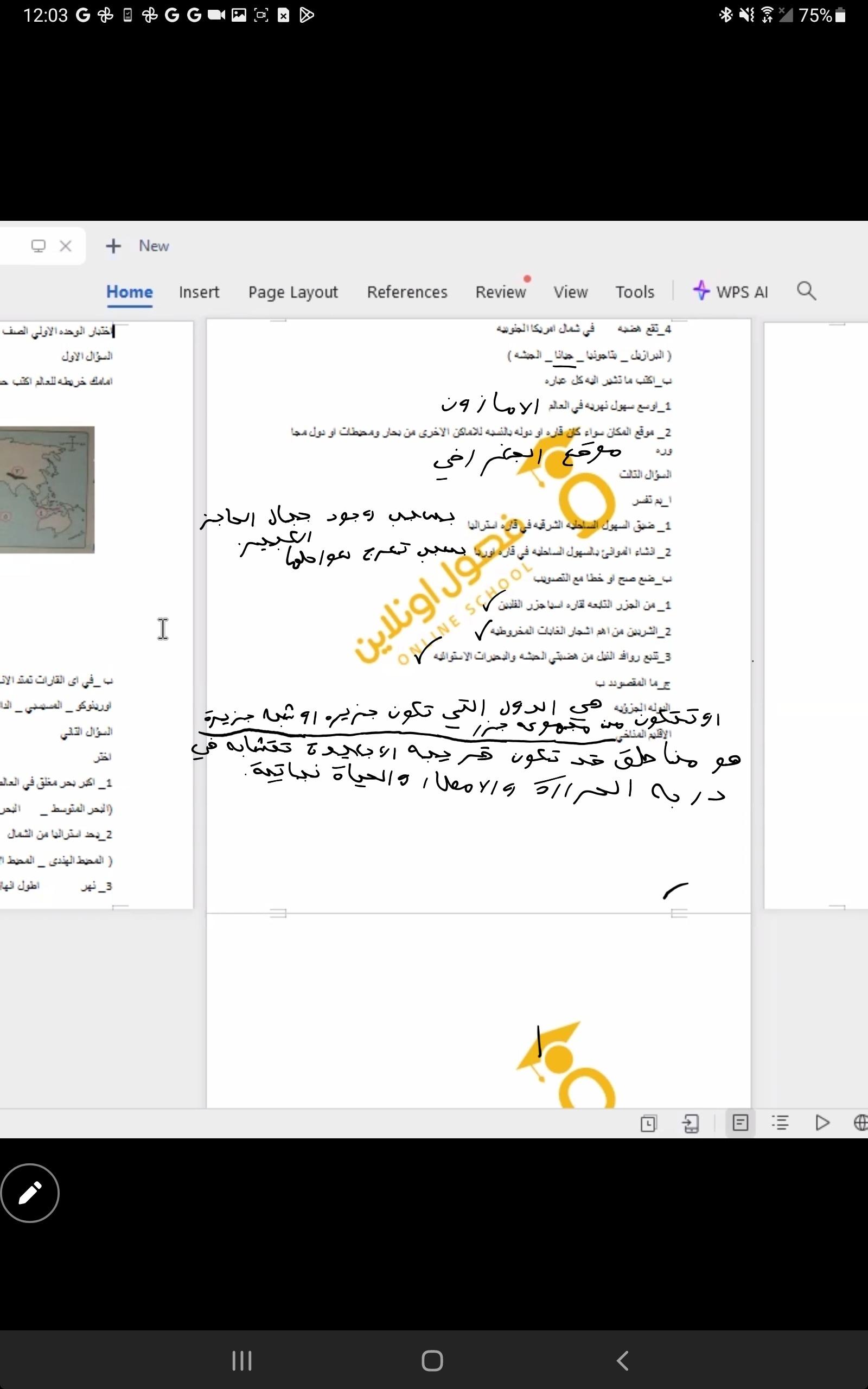Click the monitor icon on the document tab
Image resolution: width=868 pixels, height=1389 pixels.
point(38,246)
